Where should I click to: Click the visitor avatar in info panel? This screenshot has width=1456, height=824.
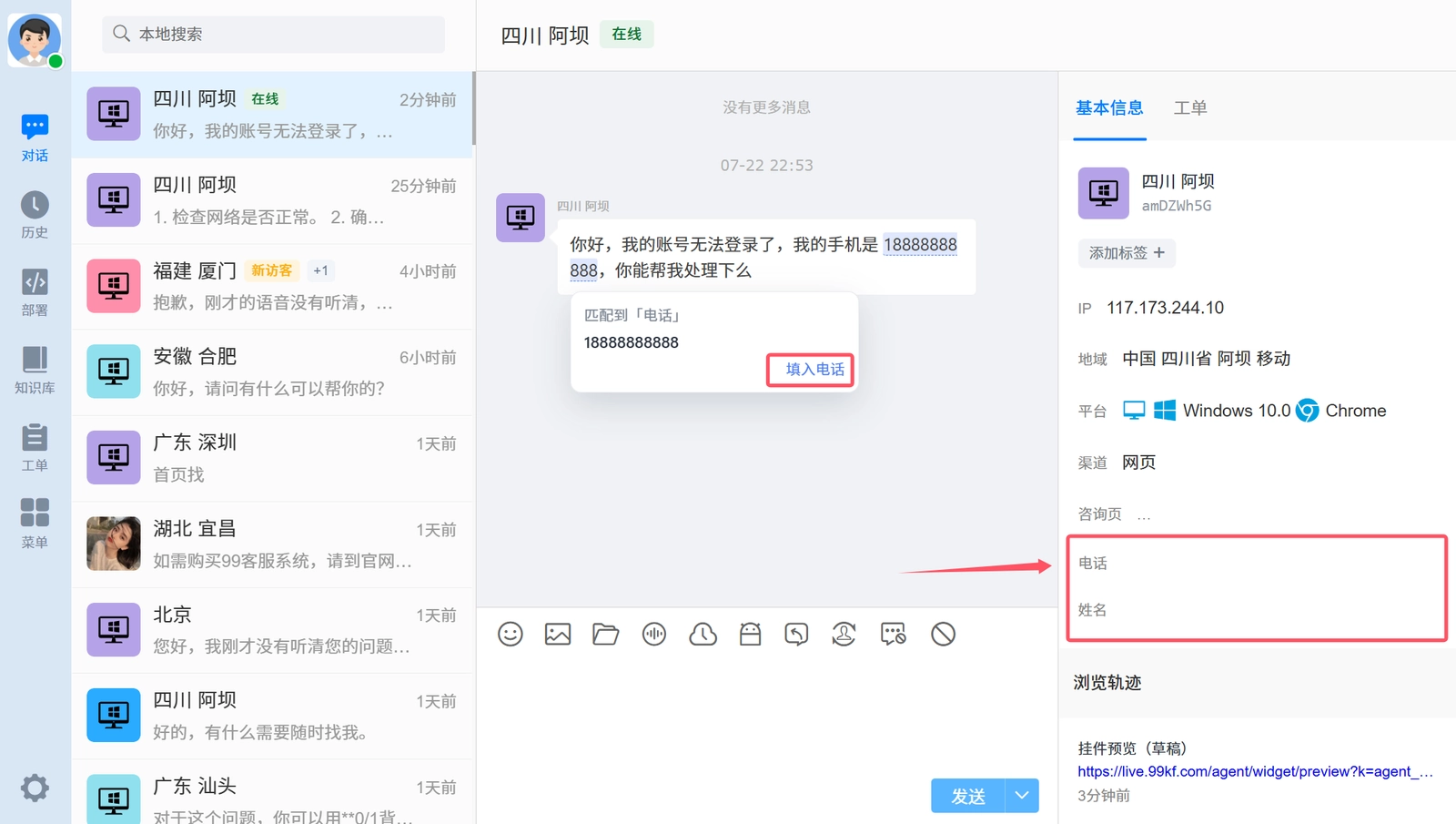click(x=1103, y=193)
